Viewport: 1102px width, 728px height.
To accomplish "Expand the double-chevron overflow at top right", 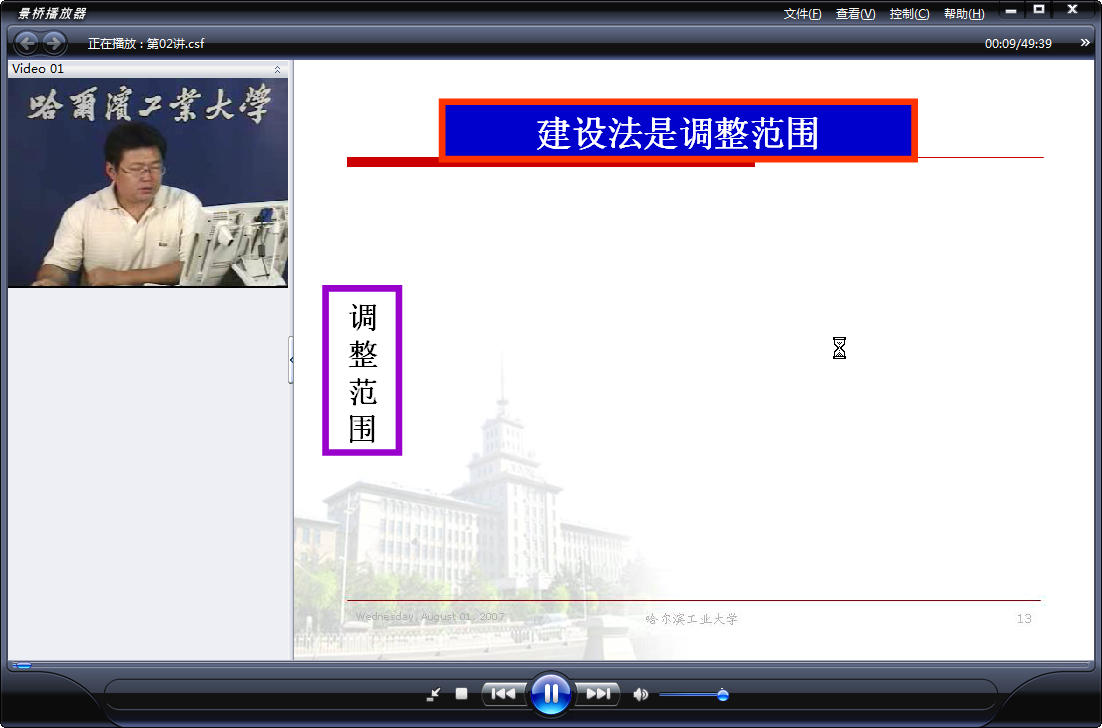I will 1085,43.
